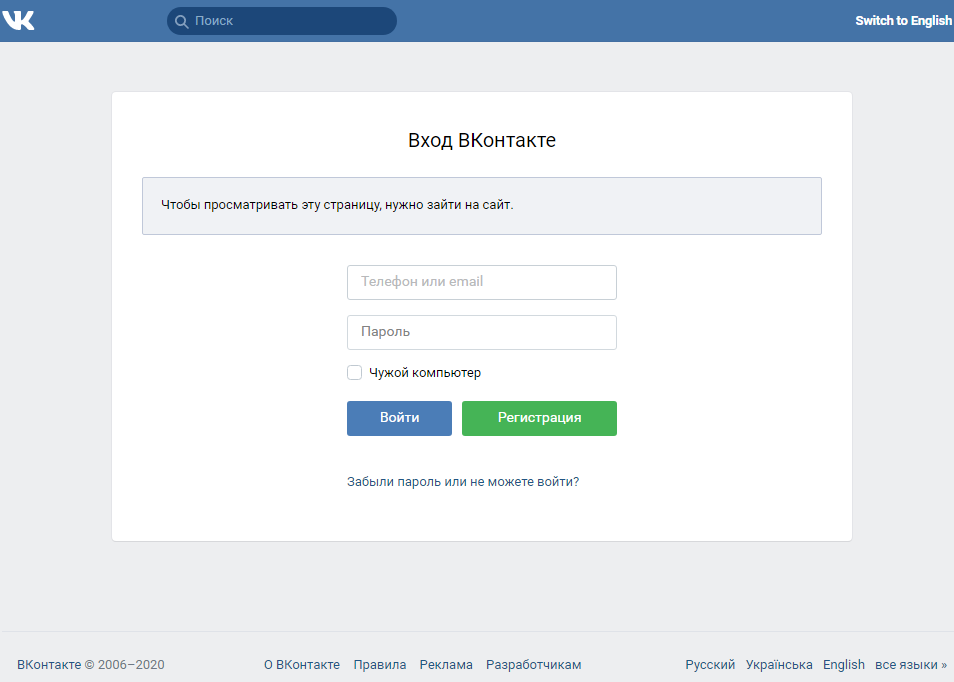Image resolution: width=954 pixels, height=682 pixels.
Task: Click the Телефон или email field
Action: click(482, 282)
